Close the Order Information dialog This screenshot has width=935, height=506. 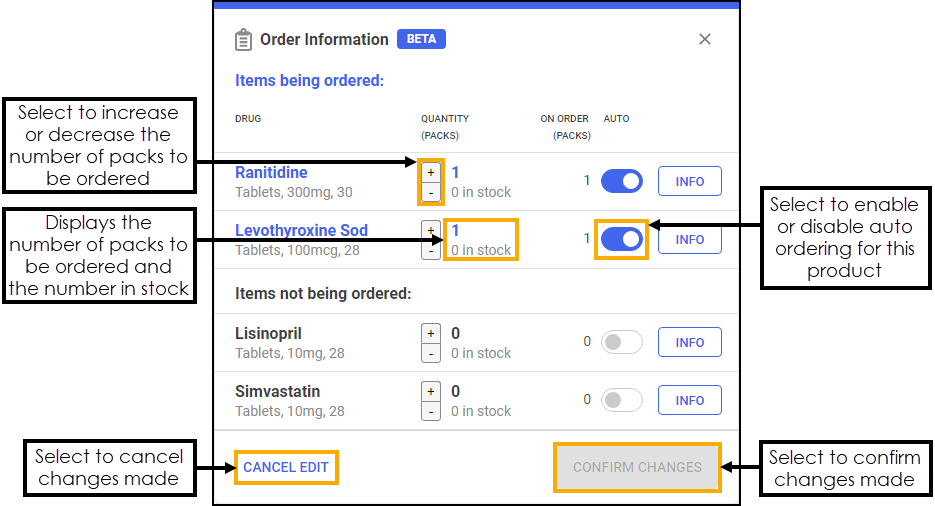[705, 39]
